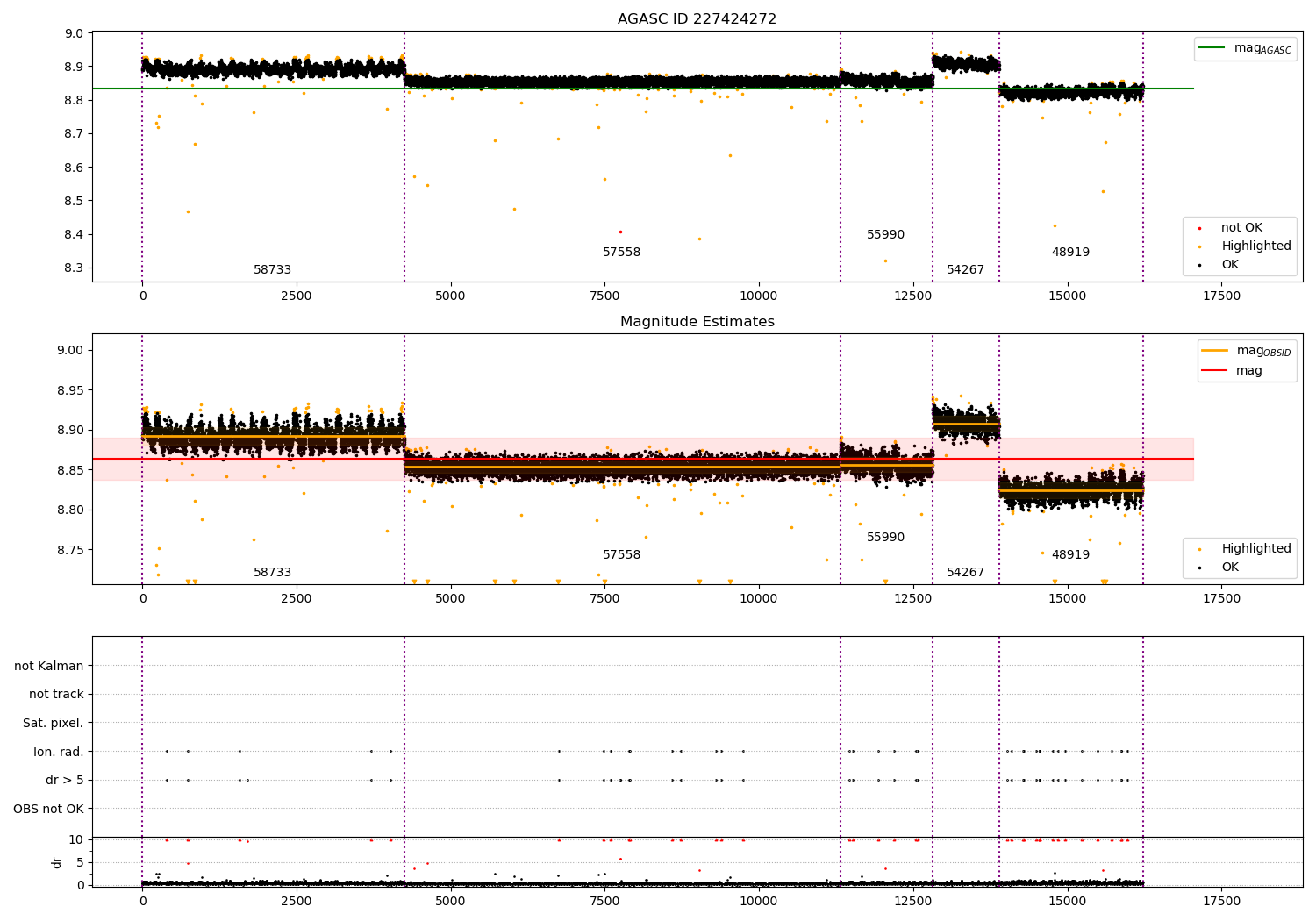The image size is (1316, 921).
Task: Click the 'Magnitude Estimates' plot title
Action: click(x=697, y=322)
